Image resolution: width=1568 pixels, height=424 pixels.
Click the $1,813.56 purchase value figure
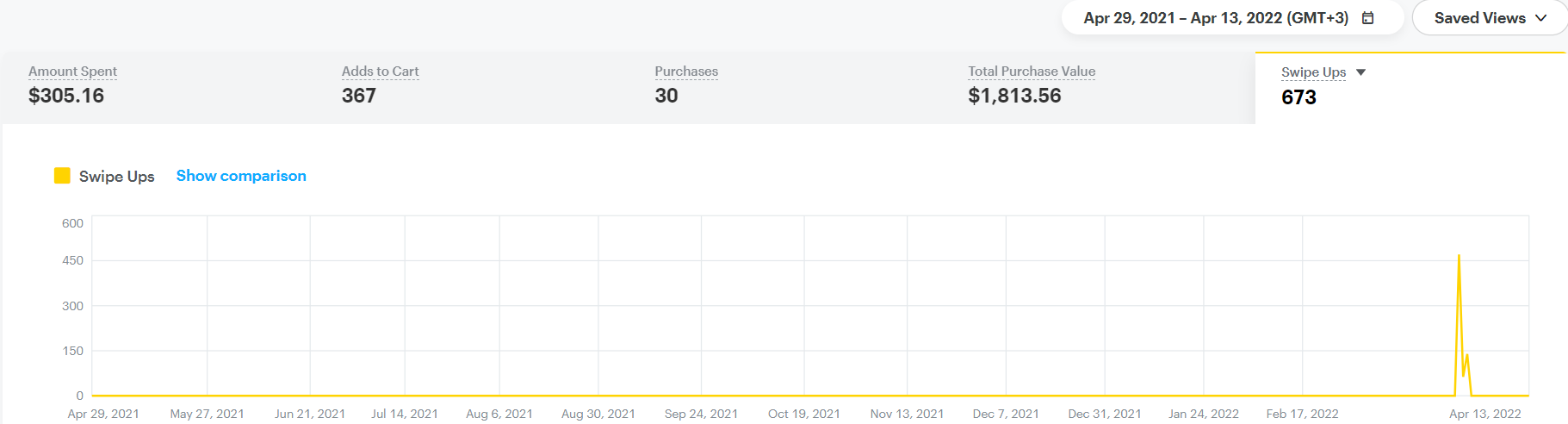coord(1013,96)
